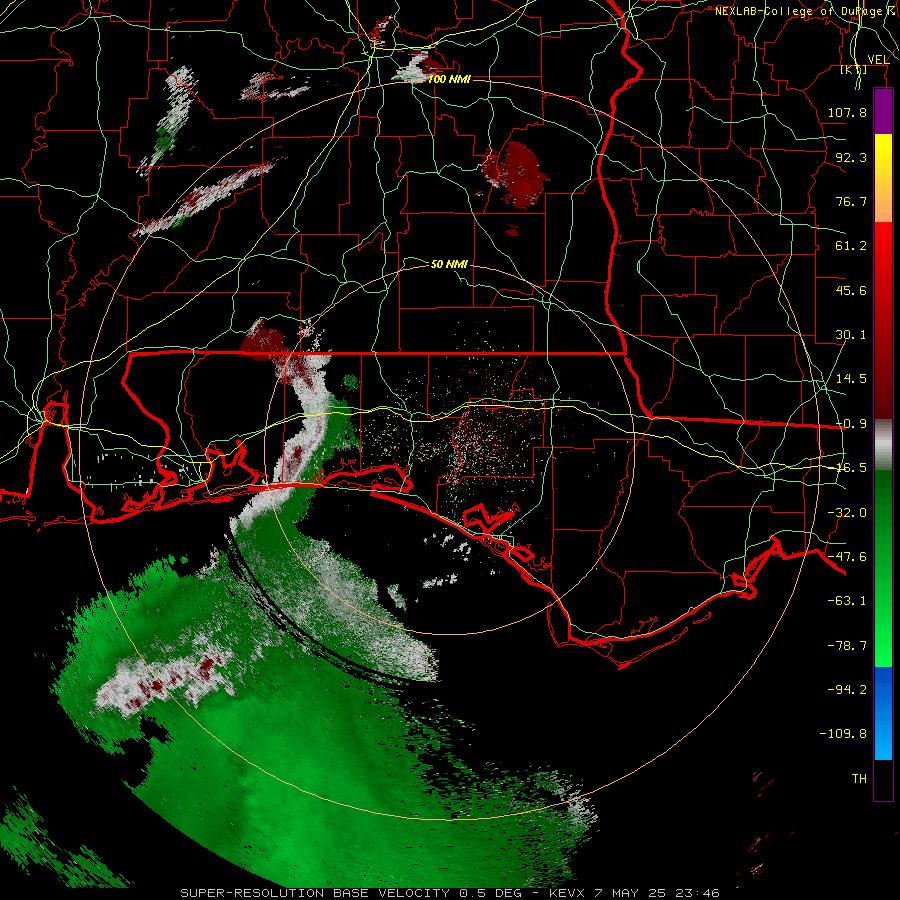900x900 pixels.
Task: Click the 50 NMI range ring label
Action: (449, 264)
